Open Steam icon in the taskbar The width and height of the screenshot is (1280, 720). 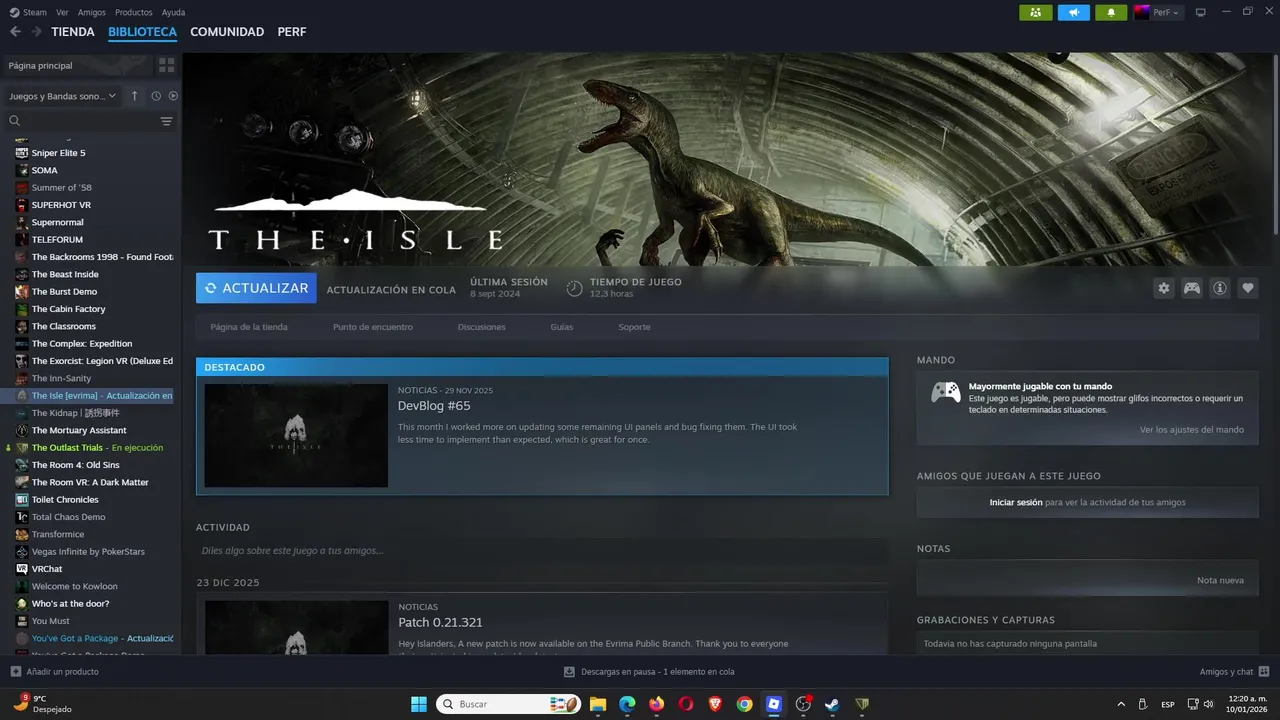832,704
